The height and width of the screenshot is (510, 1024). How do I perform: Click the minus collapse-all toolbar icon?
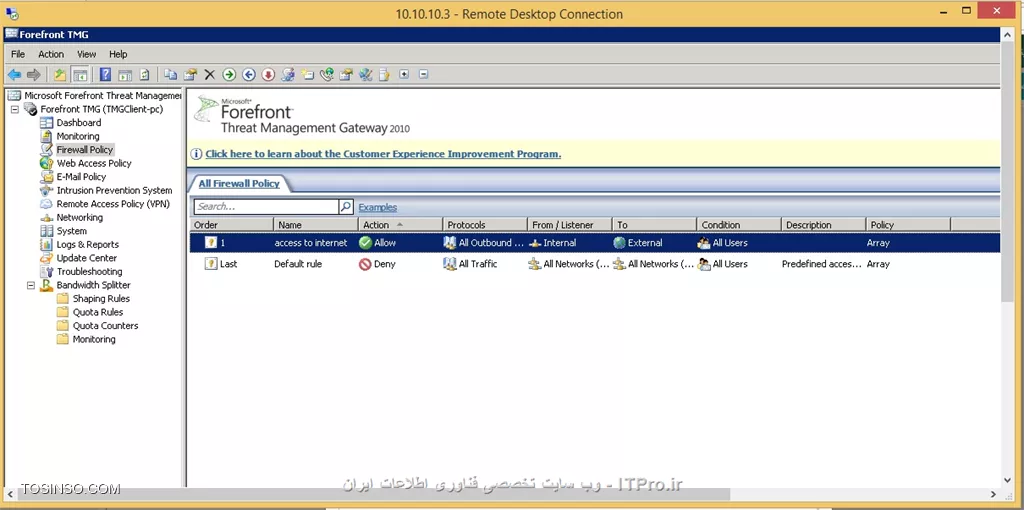click(x=423, y=74)
